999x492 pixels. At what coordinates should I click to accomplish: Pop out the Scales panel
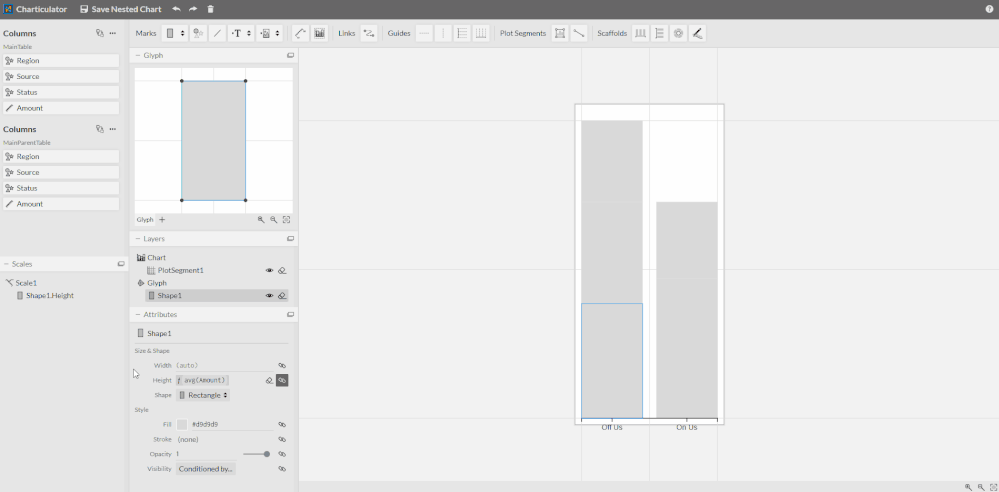click(x=121, y=264)
